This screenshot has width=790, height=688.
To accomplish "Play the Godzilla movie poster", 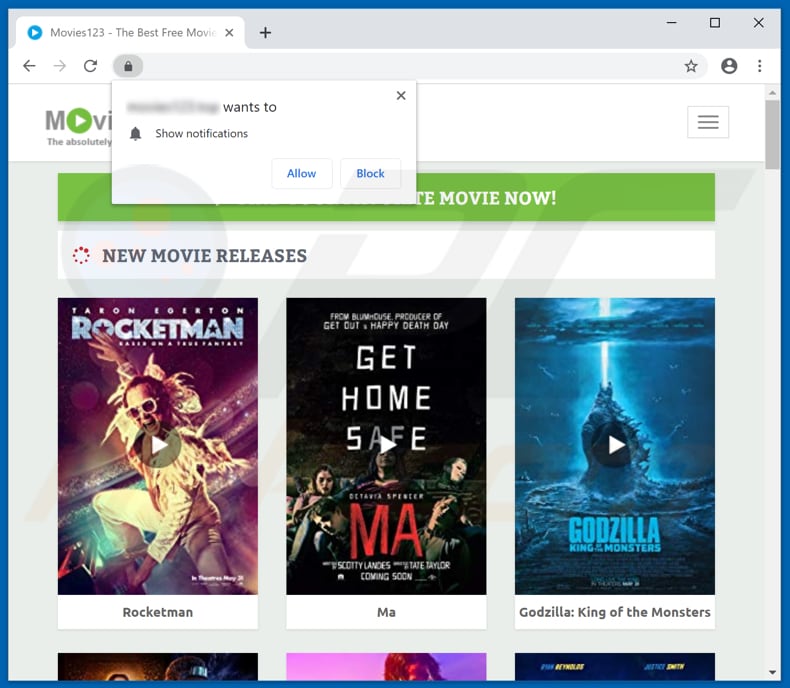I will pyautogui.click(x=615, y=446).
